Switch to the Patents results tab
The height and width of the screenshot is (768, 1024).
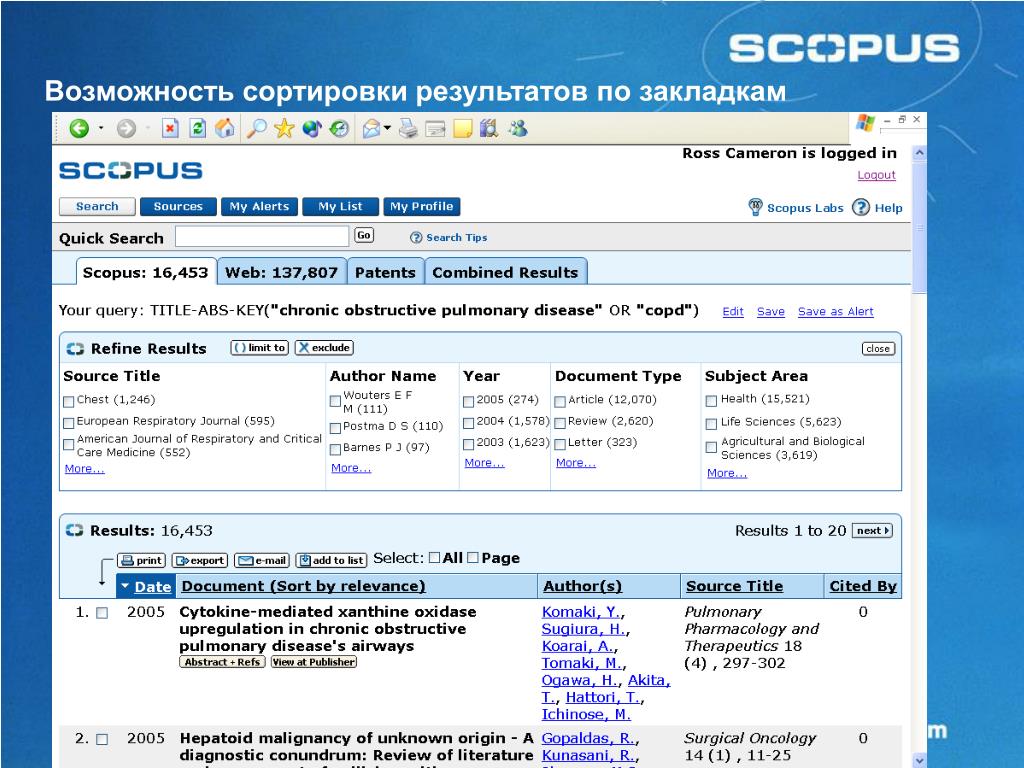click(385, 272)
